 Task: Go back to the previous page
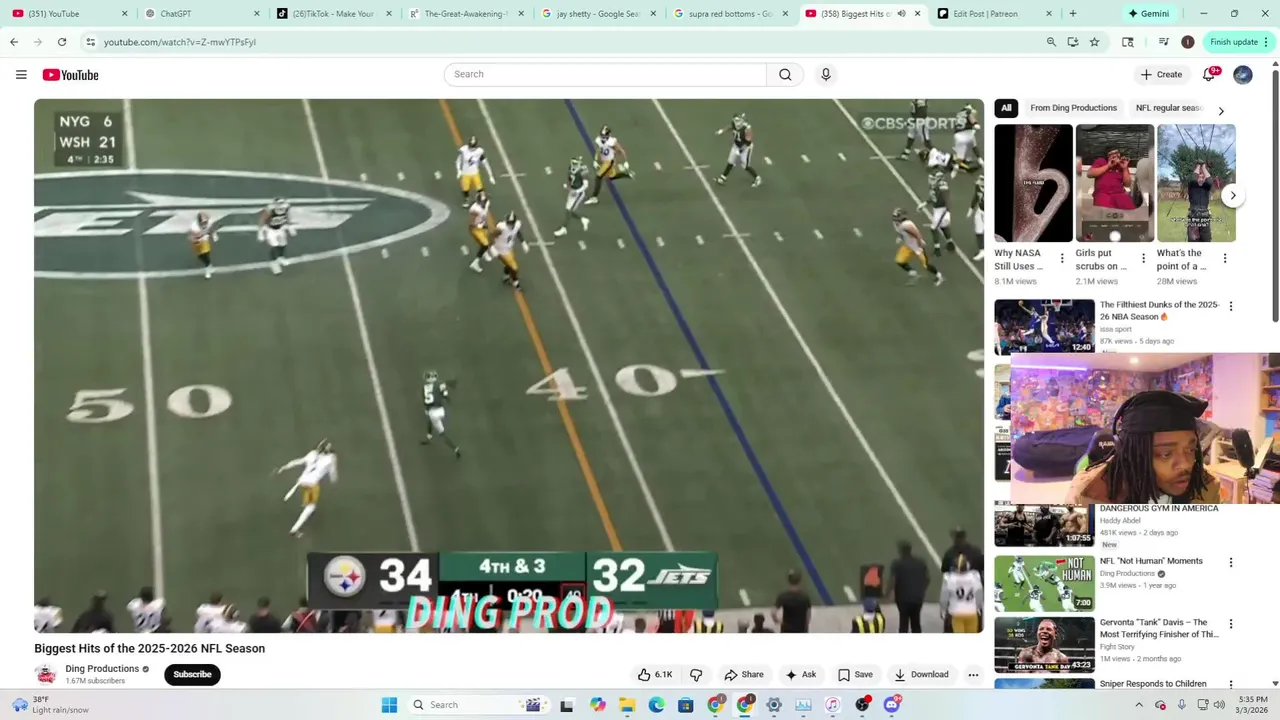coord(14,42)
